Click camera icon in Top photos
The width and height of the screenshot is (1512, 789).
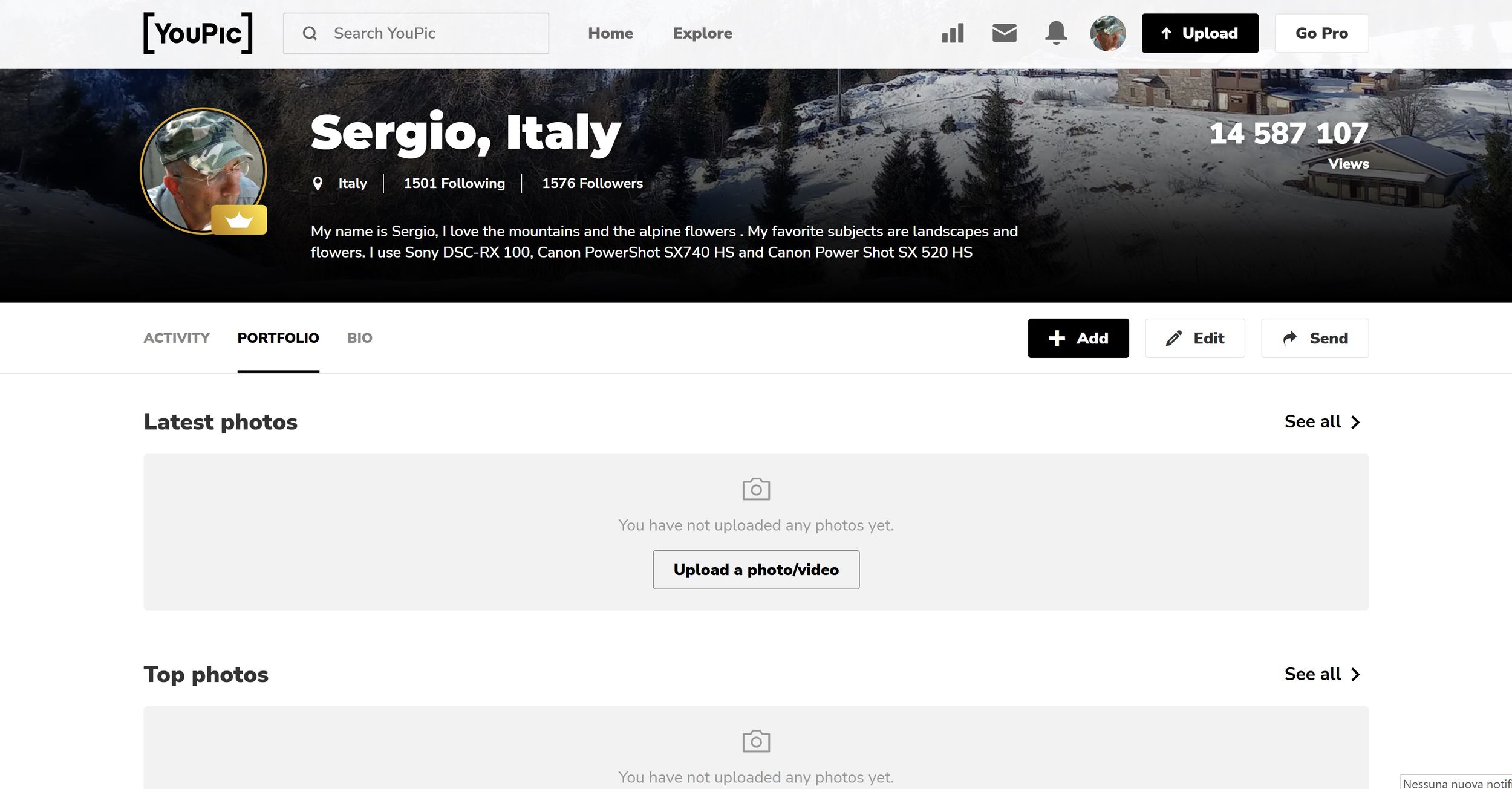[756, 741]
